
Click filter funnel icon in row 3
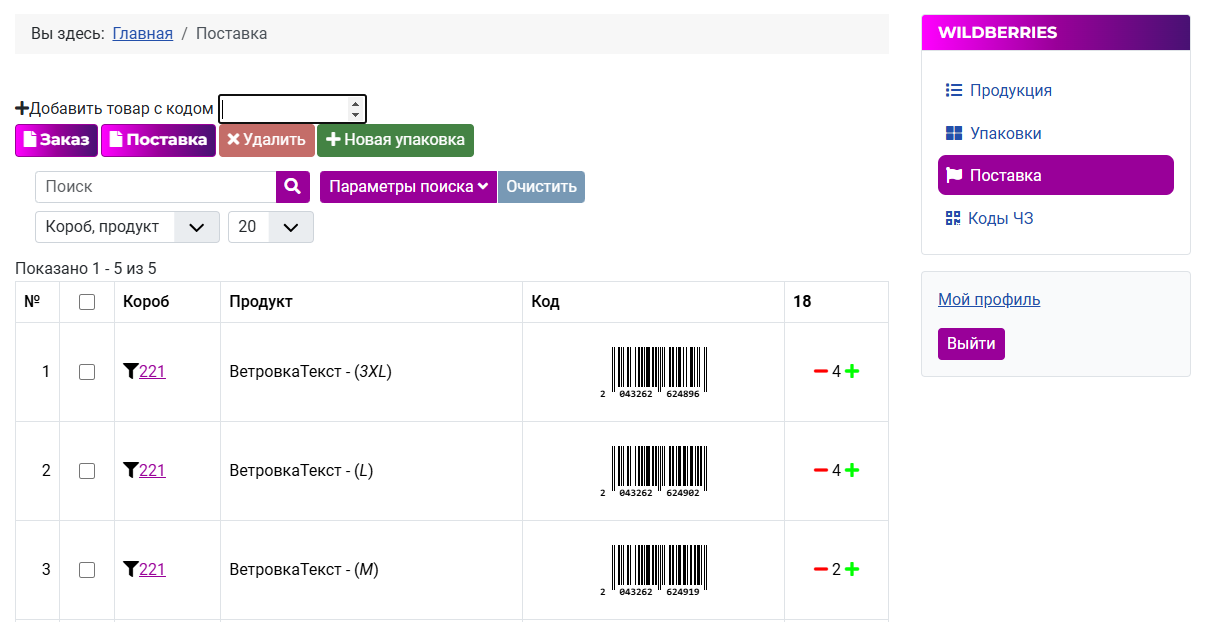[x=130, y=569]
